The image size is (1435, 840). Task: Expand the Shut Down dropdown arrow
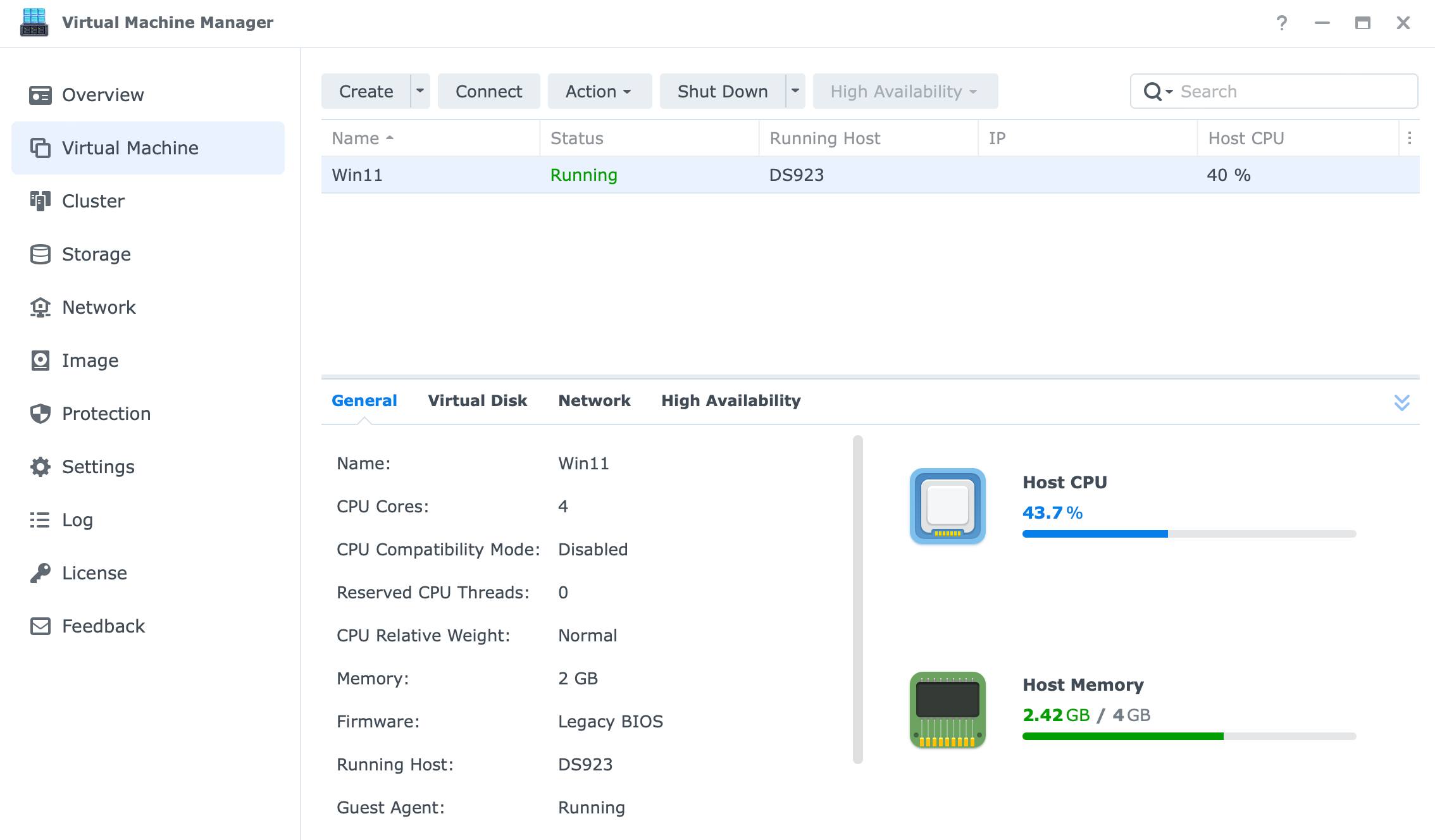(795, 91)
